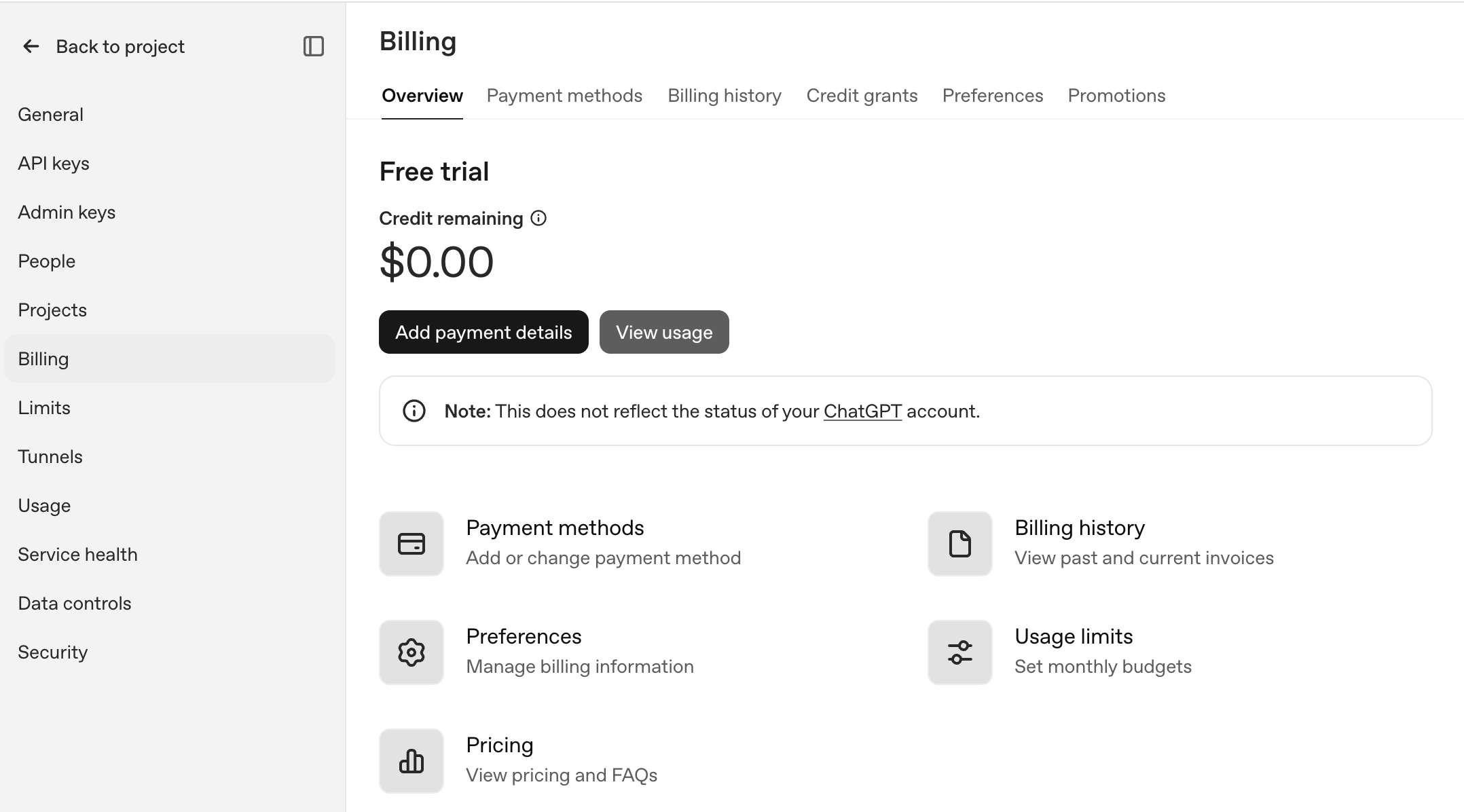Click the Note info circle icon
This screenshot has width=1464, height=812.
click(414, 411)
